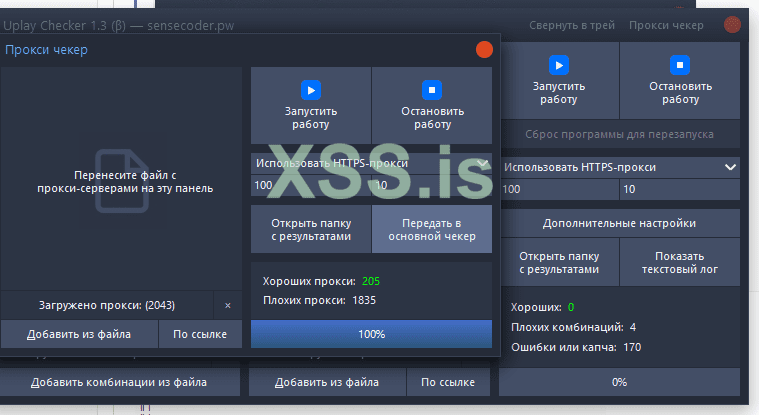Click Добавить из файла in the main window
This screenshot has height=415, width=759.
[327, 382]
